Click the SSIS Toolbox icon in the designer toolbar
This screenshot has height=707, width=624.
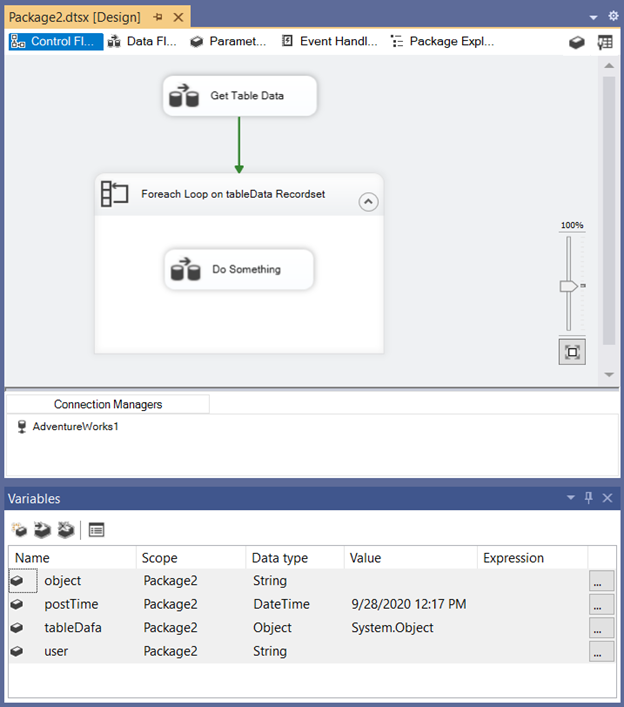pyautogui.click(x=605, y=42)
